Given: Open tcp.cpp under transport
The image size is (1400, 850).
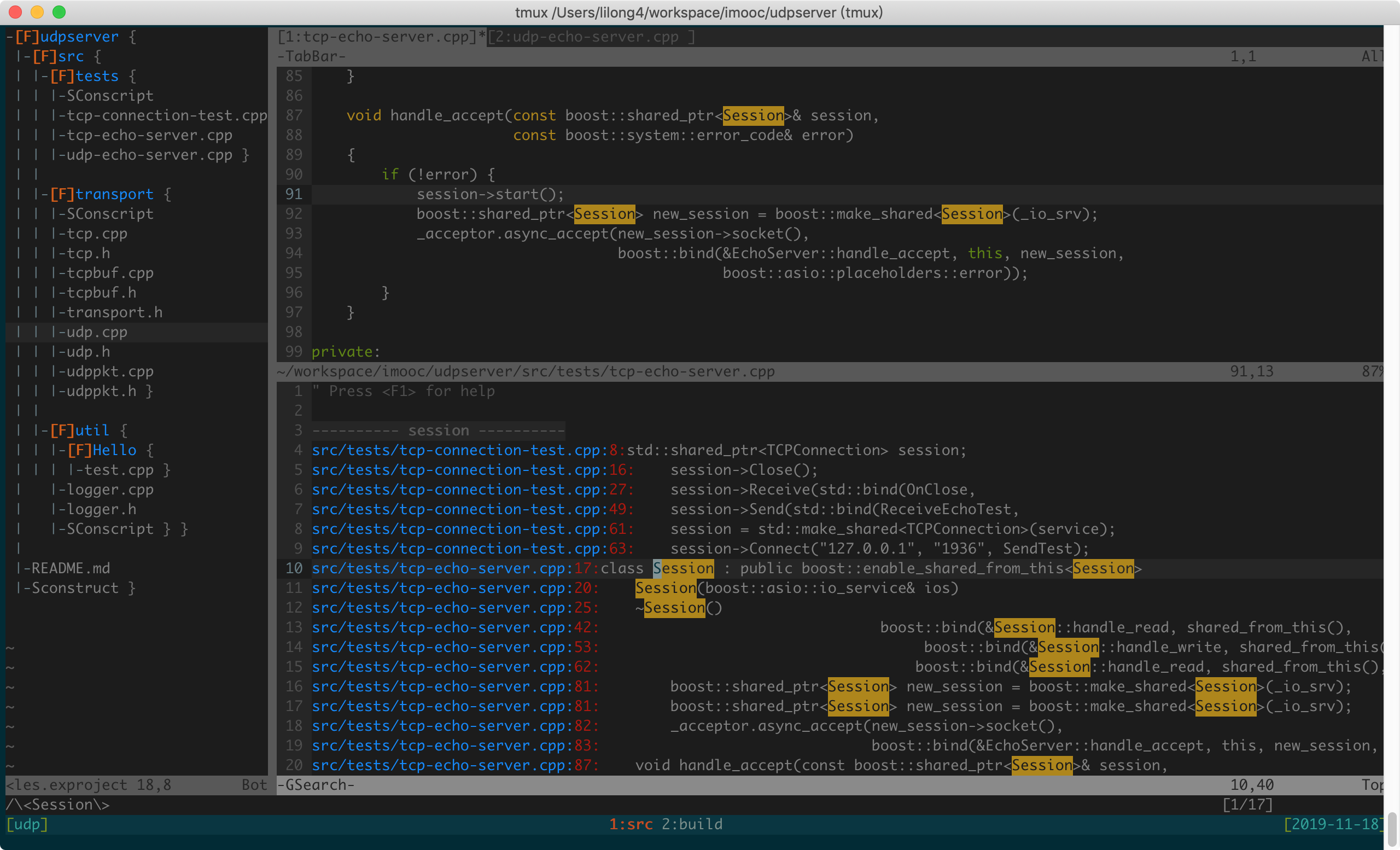Looking at the screenshot, I should pyautogui.click(x=97, y=234).
